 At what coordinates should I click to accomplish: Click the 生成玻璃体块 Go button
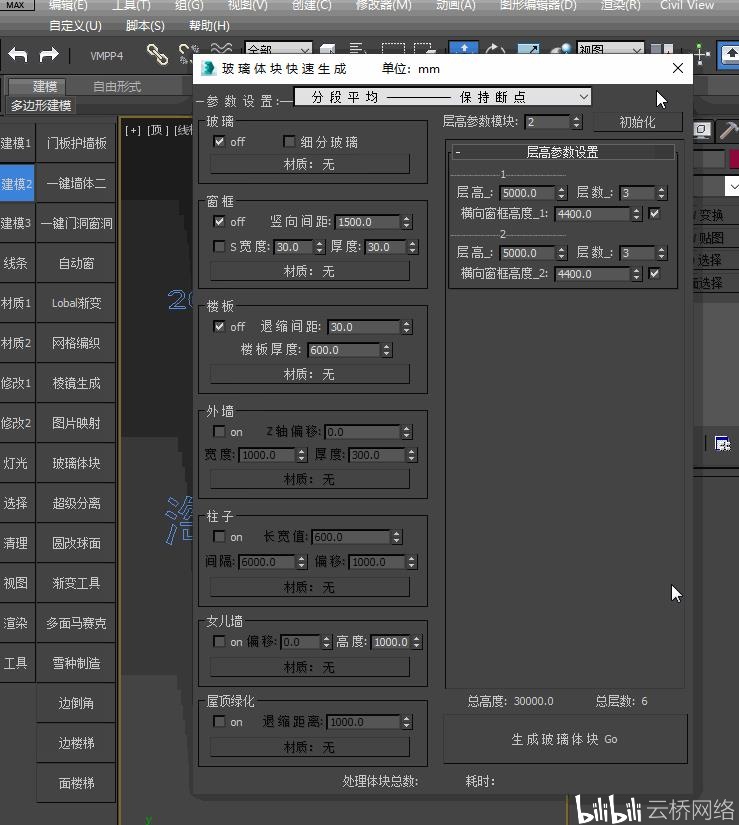(x=565, y=739)
